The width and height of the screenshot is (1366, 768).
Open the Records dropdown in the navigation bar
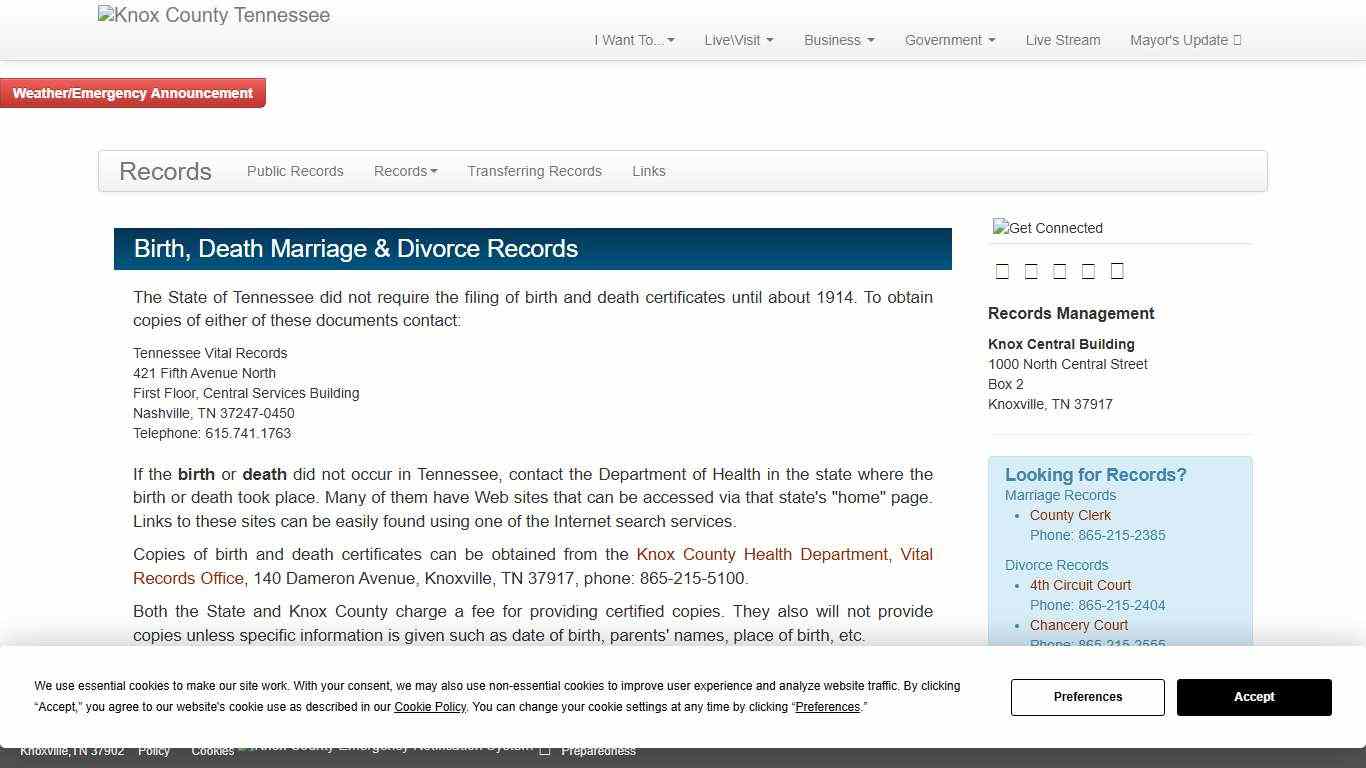click(405, 171)
